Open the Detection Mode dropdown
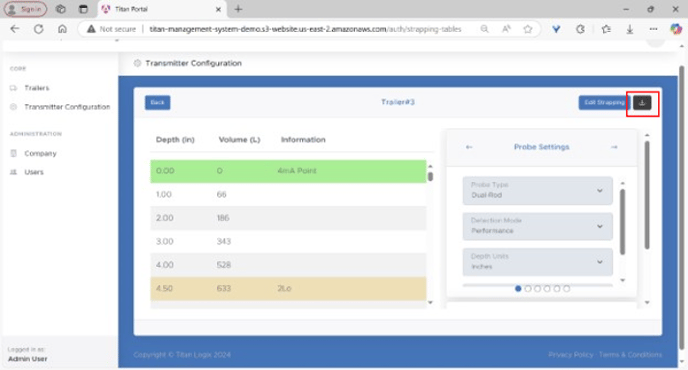This screenshot has height=370, width=688. point(538,226)
